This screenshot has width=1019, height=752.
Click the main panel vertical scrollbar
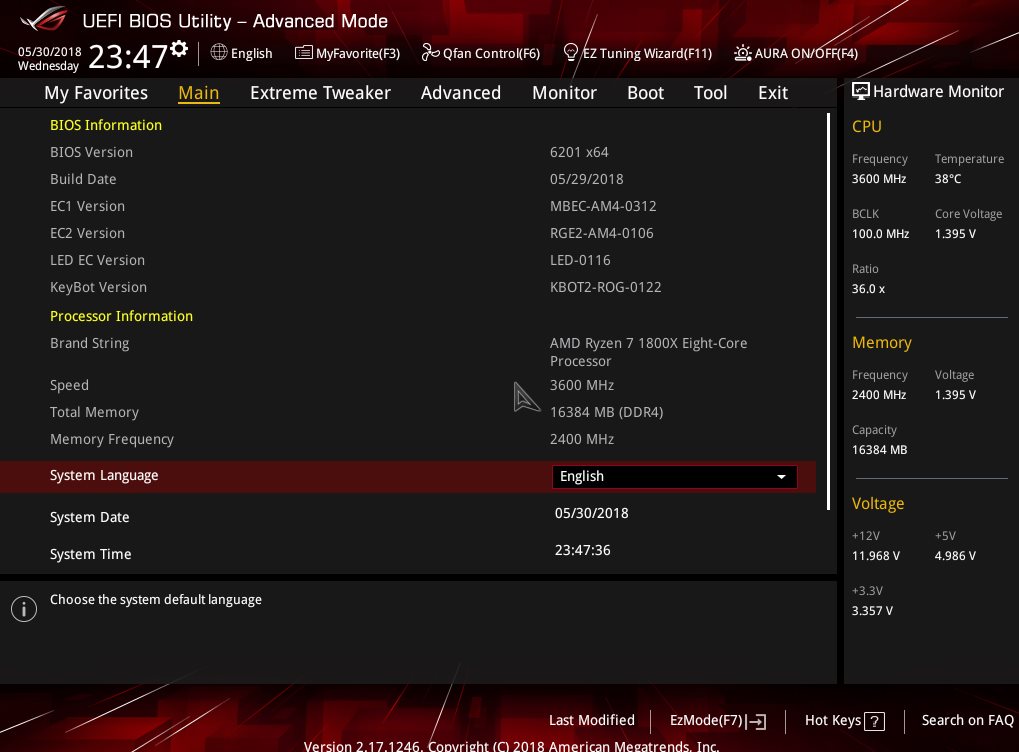pos(828,312)
